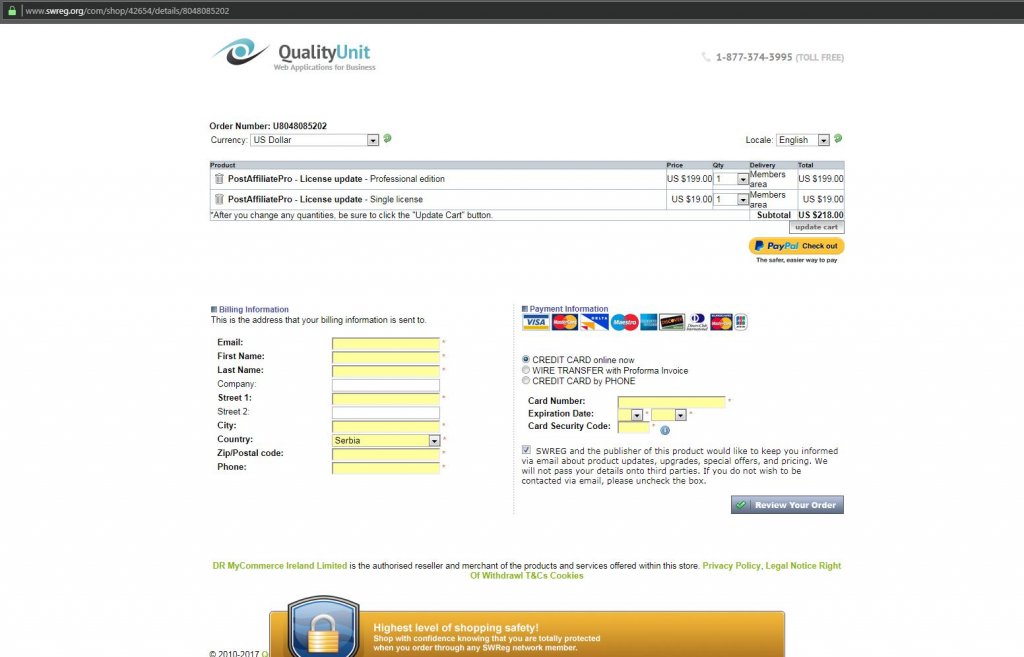Click the first MasterCard logo
The height and width of the screenshot is (657, 1024).
[x=565, y=322]
